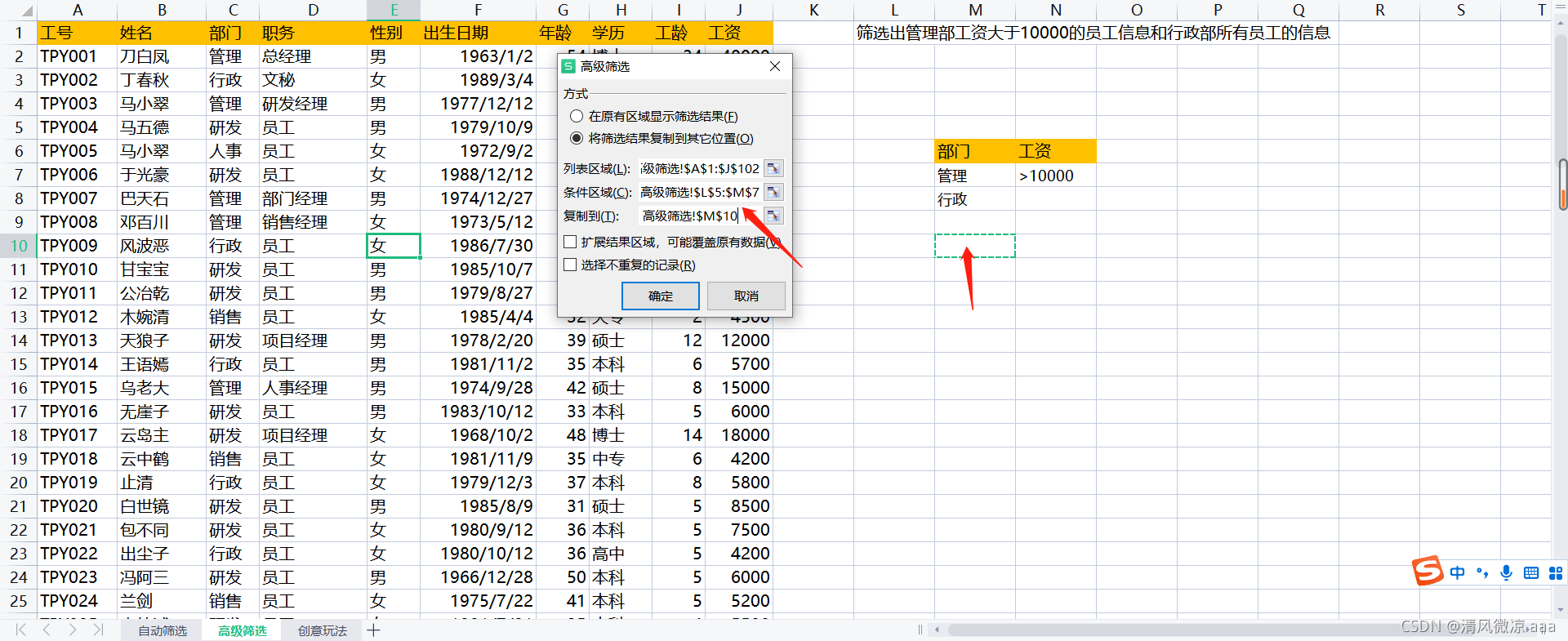
Task: Jump to the first sheet tab arrow
Action: [20, 630]
